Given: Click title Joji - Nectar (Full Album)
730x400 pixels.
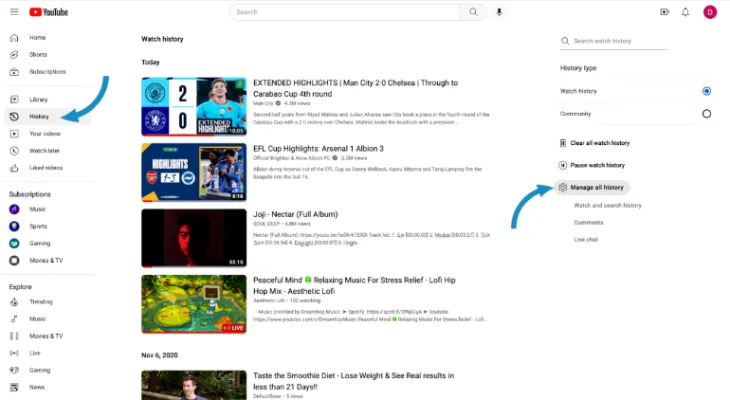Looking at the screenshot, I should coord(296,214).
